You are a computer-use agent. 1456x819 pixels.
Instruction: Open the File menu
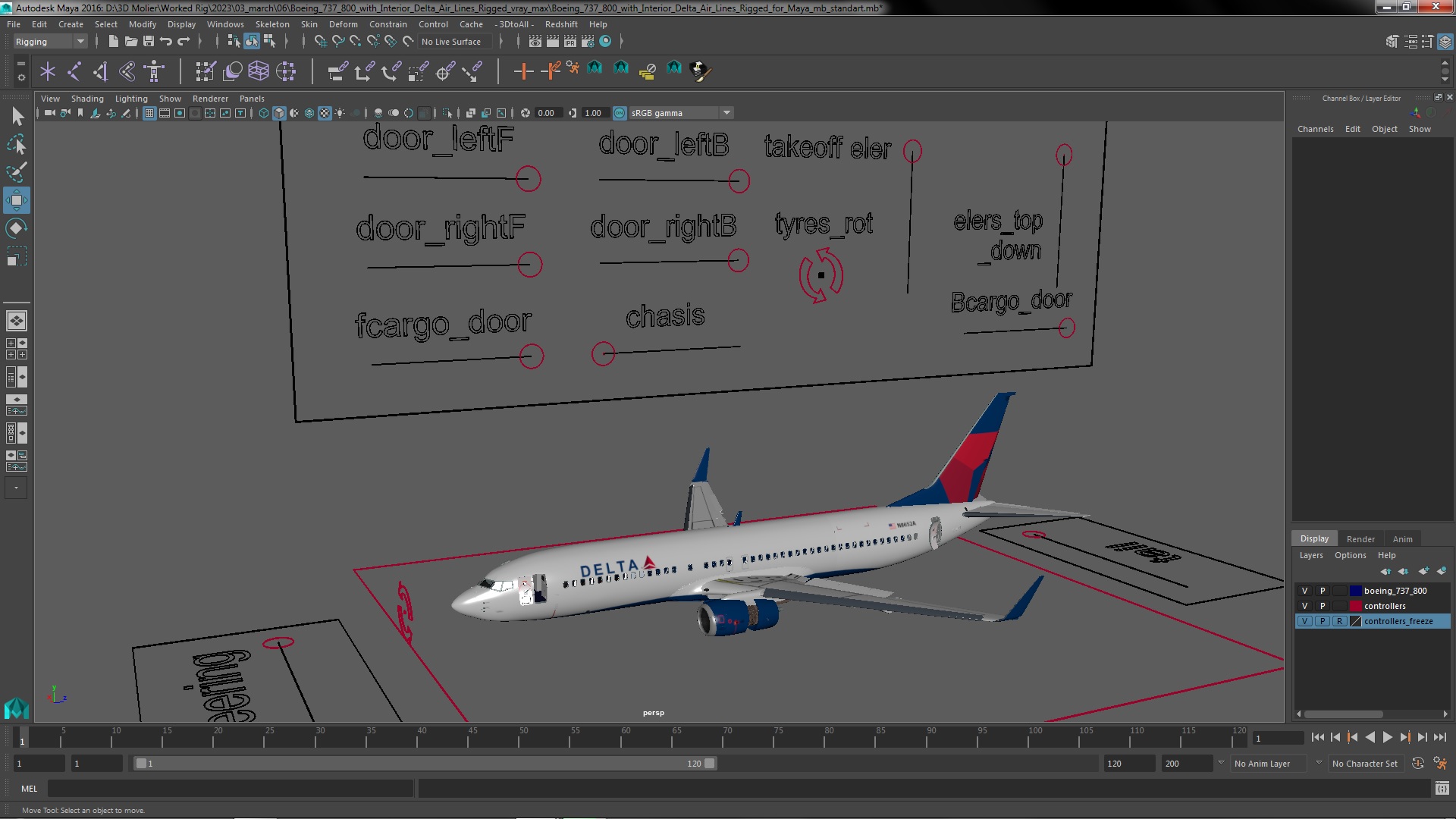tap(14, 24)
